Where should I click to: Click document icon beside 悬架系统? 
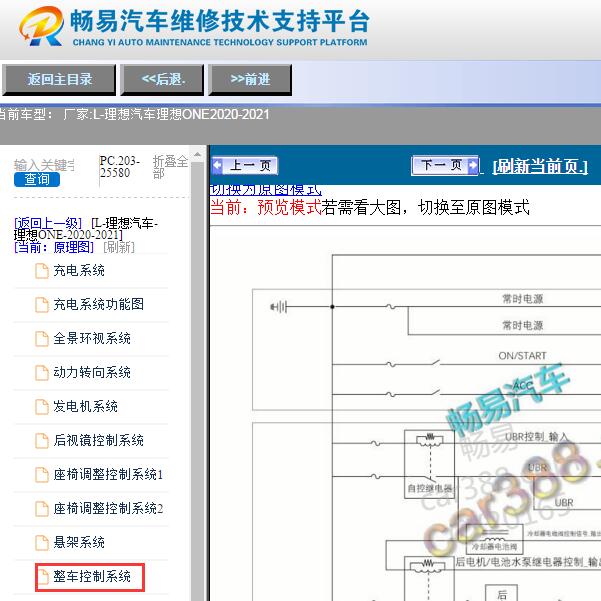tap(42, 542)
